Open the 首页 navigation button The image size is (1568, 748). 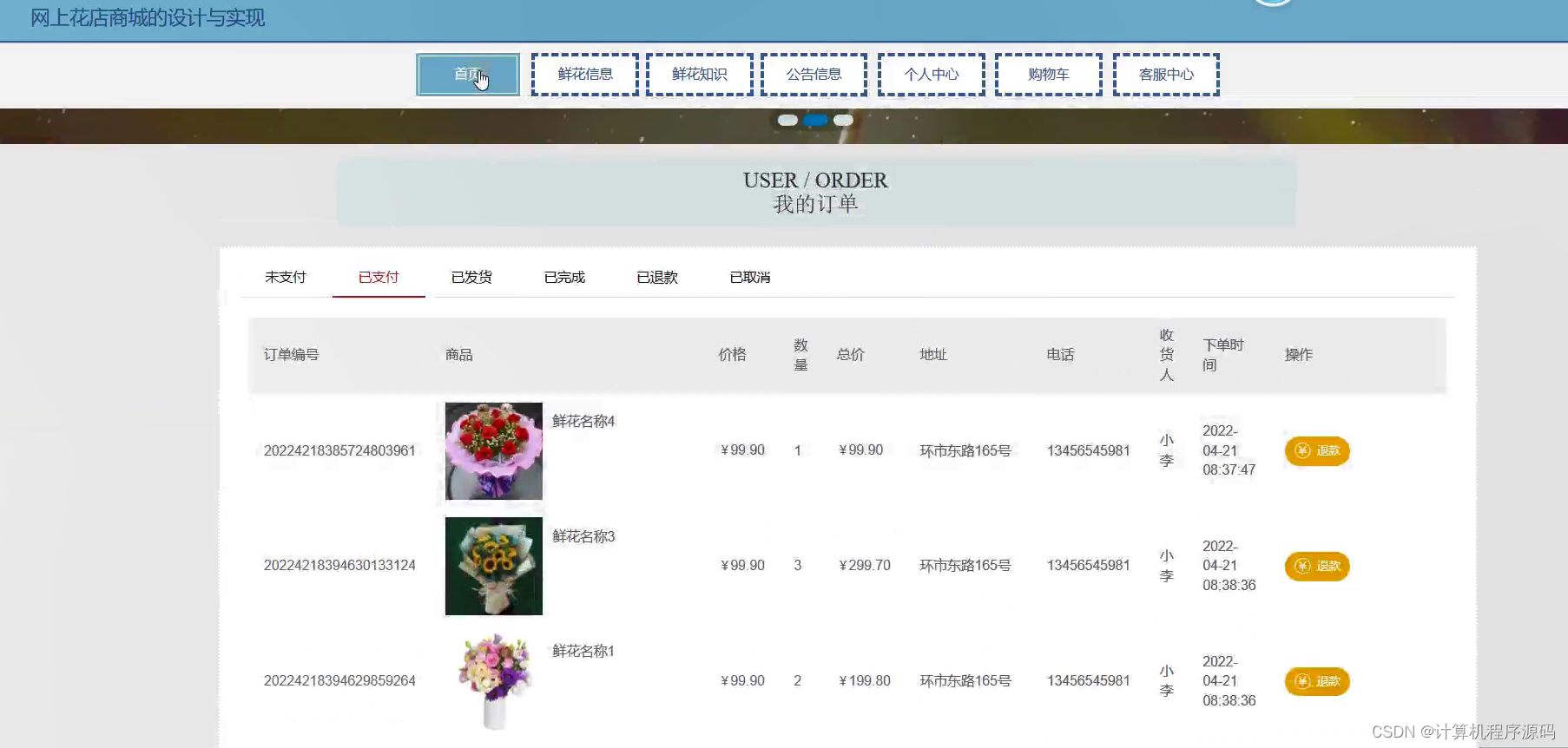click(x=468, y=75)
